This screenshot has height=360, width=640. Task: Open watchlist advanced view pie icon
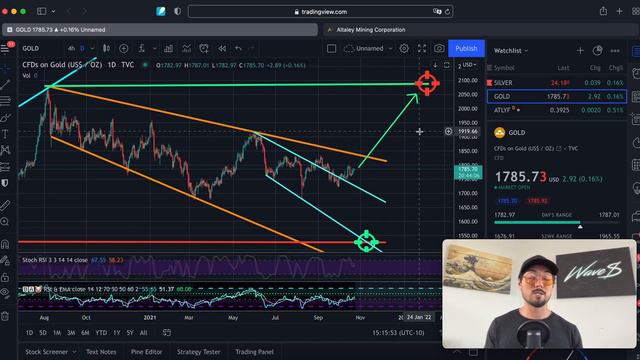(598, 51)
